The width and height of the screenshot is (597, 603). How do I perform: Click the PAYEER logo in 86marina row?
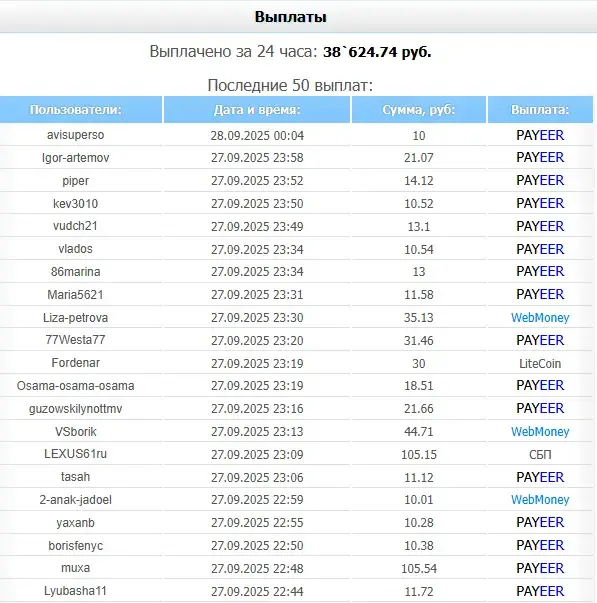pyautogui.click(x=540, y=272)
